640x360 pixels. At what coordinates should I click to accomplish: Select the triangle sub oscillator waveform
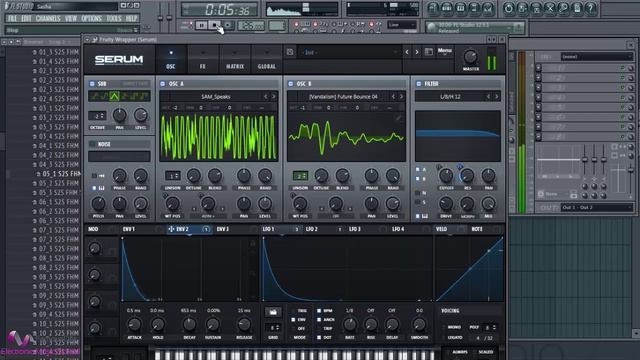tap(114, 96)
